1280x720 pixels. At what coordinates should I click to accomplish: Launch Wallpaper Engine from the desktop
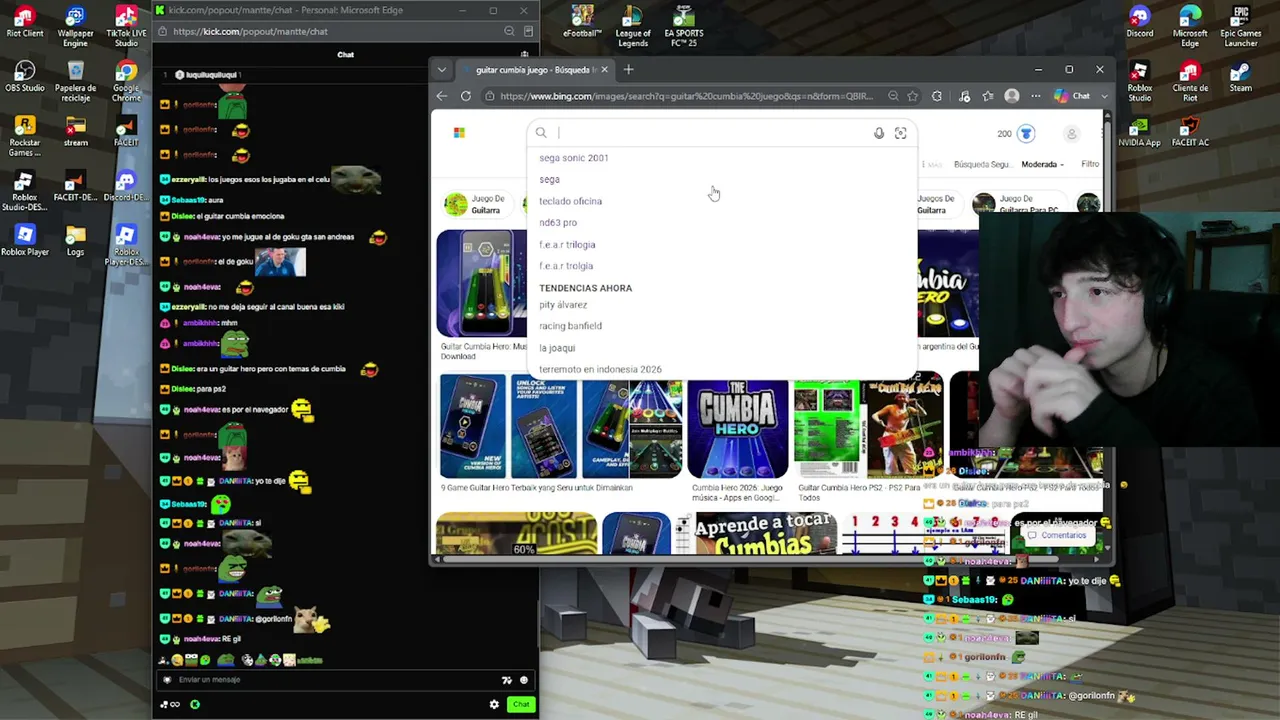(x=75, y=26)
